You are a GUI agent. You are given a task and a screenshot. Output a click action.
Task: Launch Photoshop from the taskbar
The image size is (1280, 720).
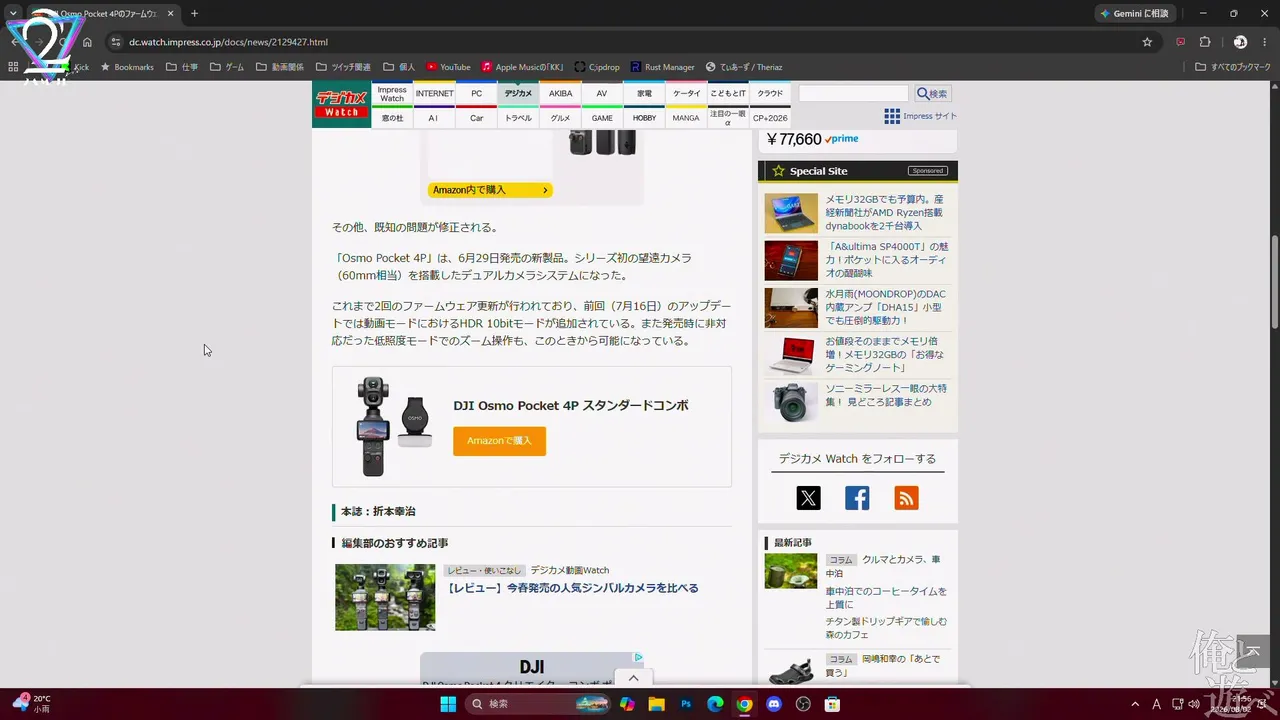coord(686,704)
